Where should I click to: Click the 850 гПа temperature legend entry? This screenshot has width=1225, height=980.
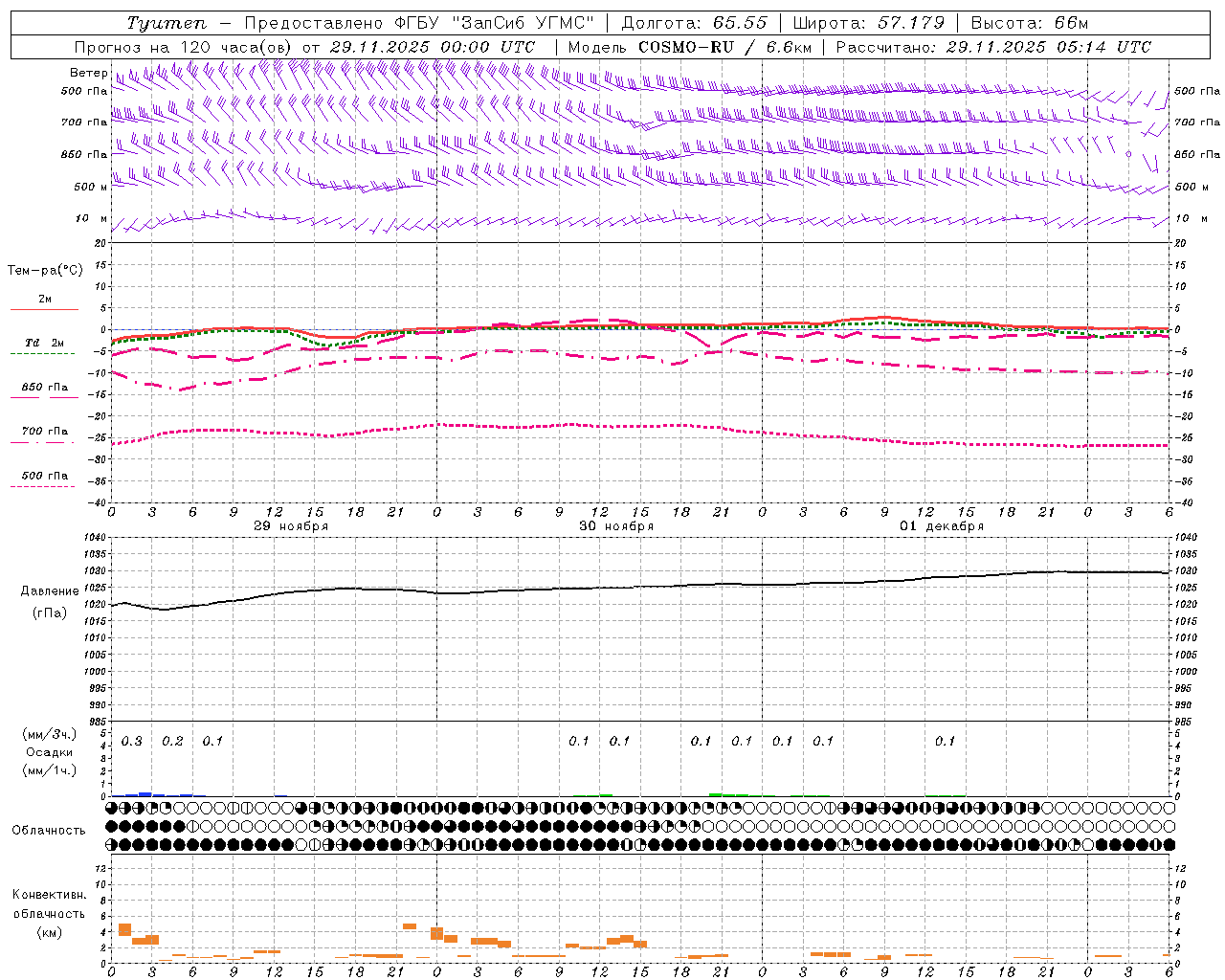44,387
